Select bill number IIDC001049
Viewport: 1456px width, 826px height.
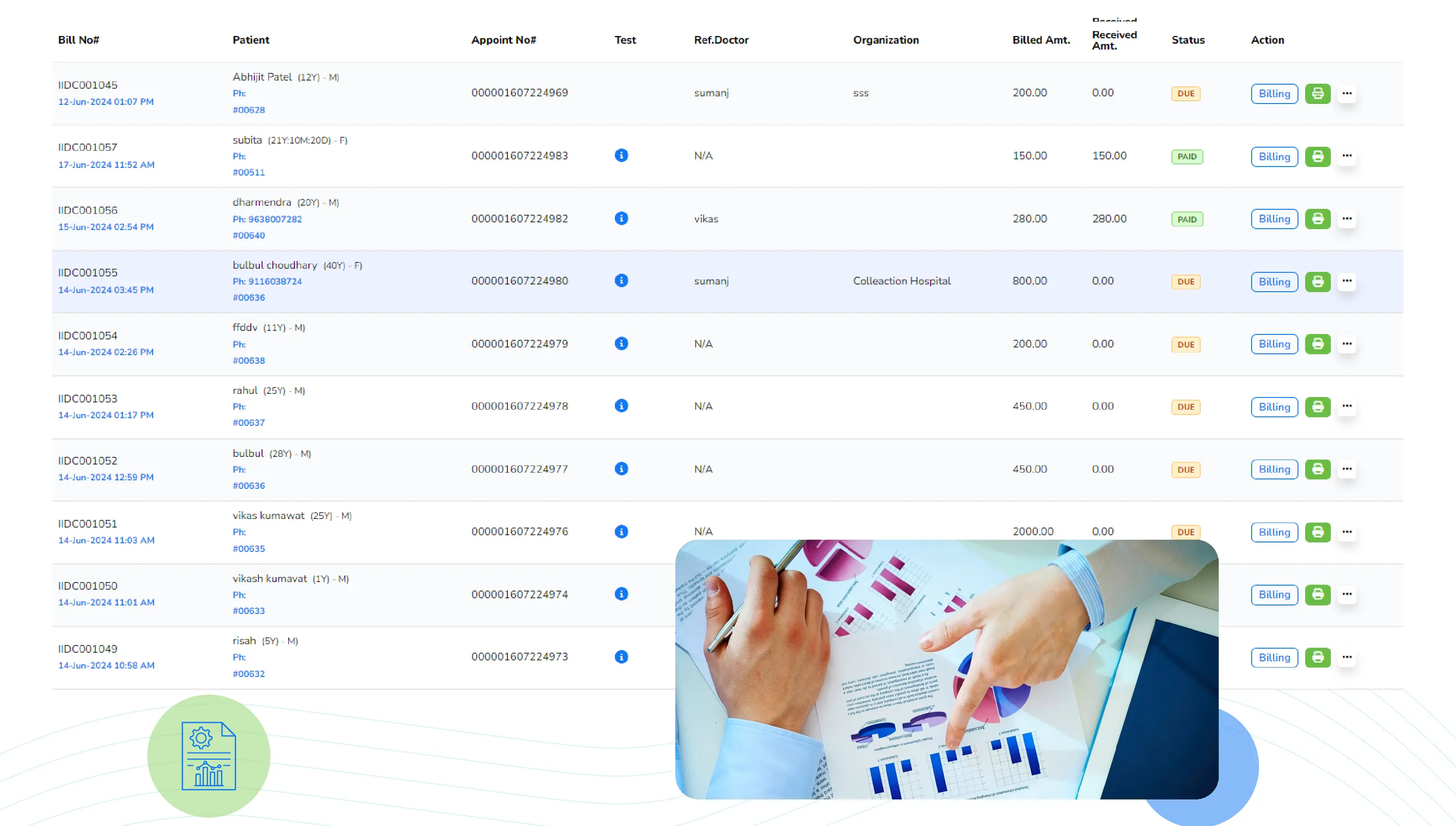point(87,649)
